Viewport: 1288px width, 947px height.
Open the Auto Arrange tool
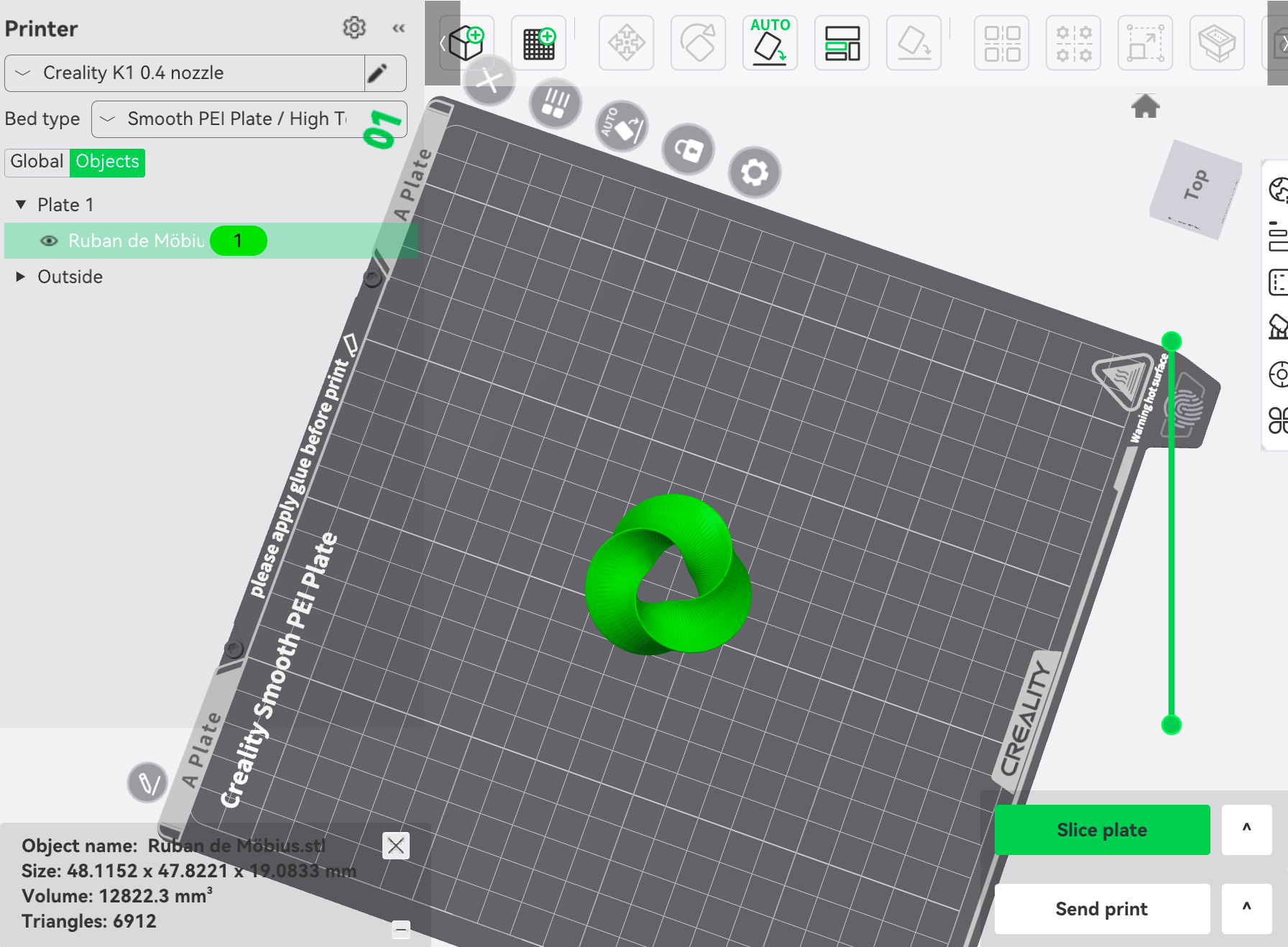click(x=842, y=43)
